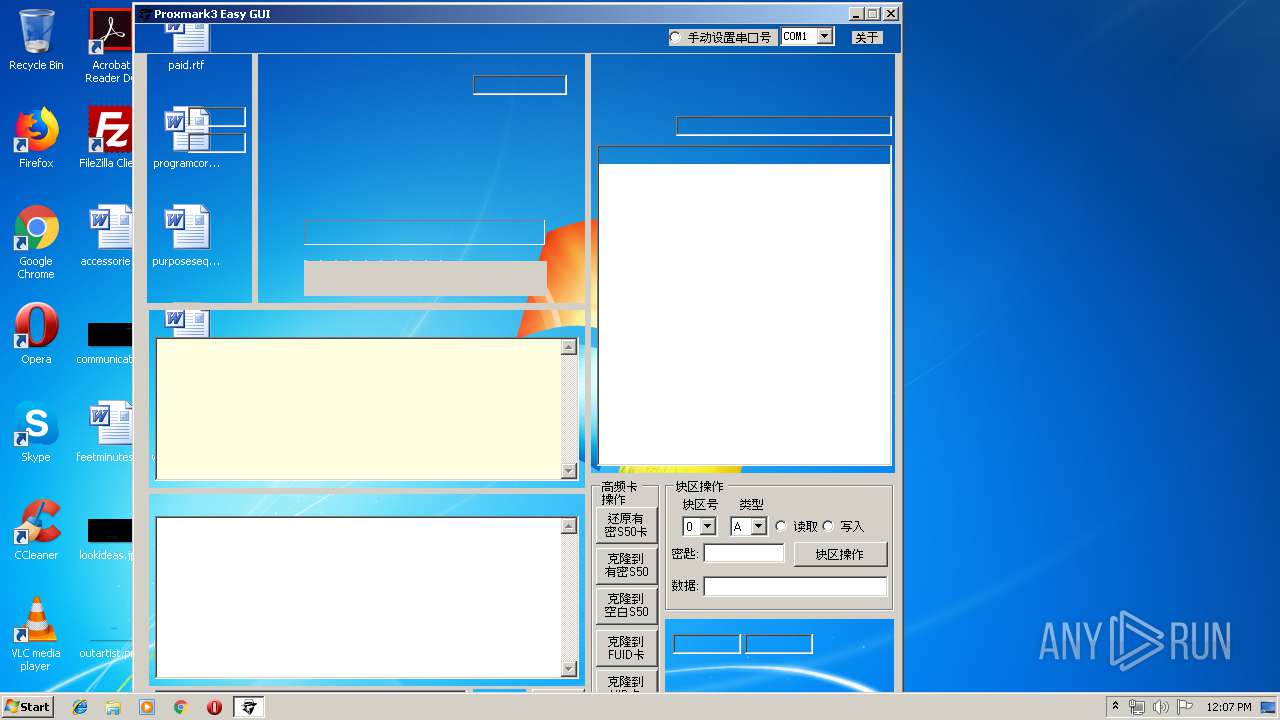Click the Proxmark3 title bar icon
This screenshot has width=1280, height=720.
click(145, 14)
